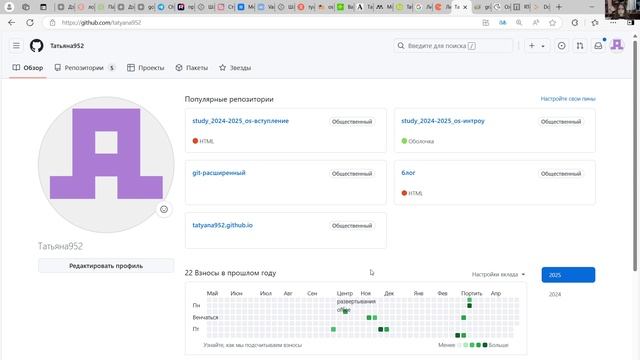
Task: Click the Популярные репозитории heading
Action: [229, 99]
